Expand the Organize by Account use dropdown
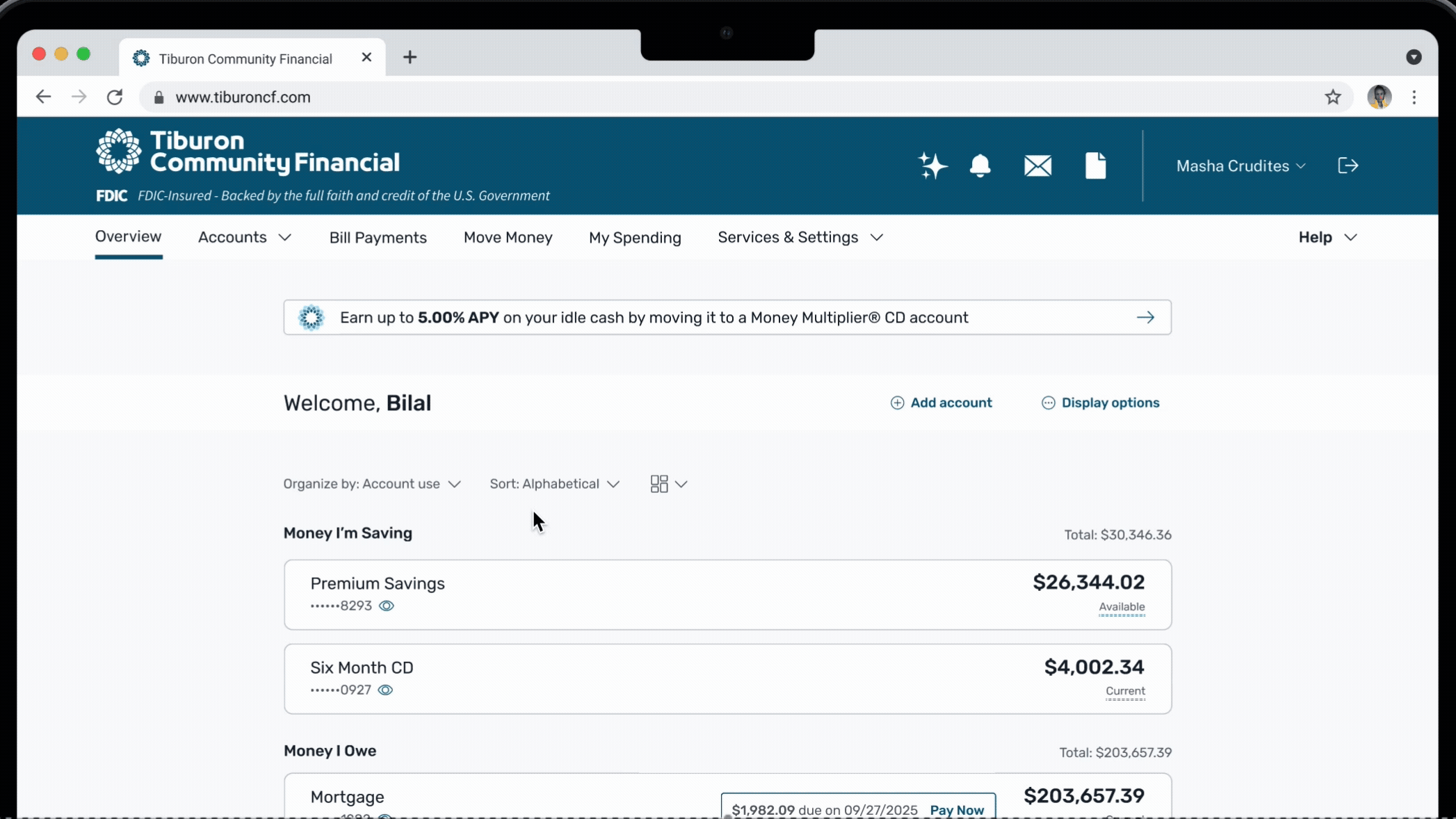The width and height of the screenshot is (1456, 819). click(x=372, y=484)
